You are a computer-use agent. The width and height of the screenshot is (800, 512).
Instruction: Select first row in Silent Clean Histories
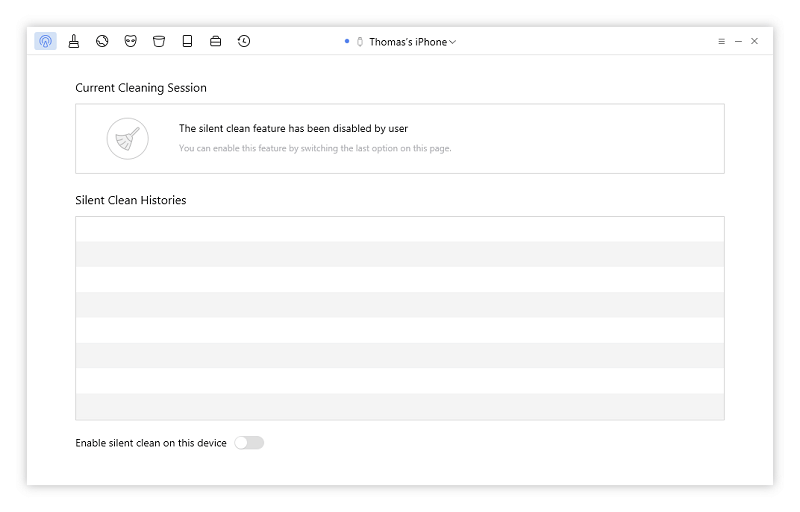coord(400,229)
